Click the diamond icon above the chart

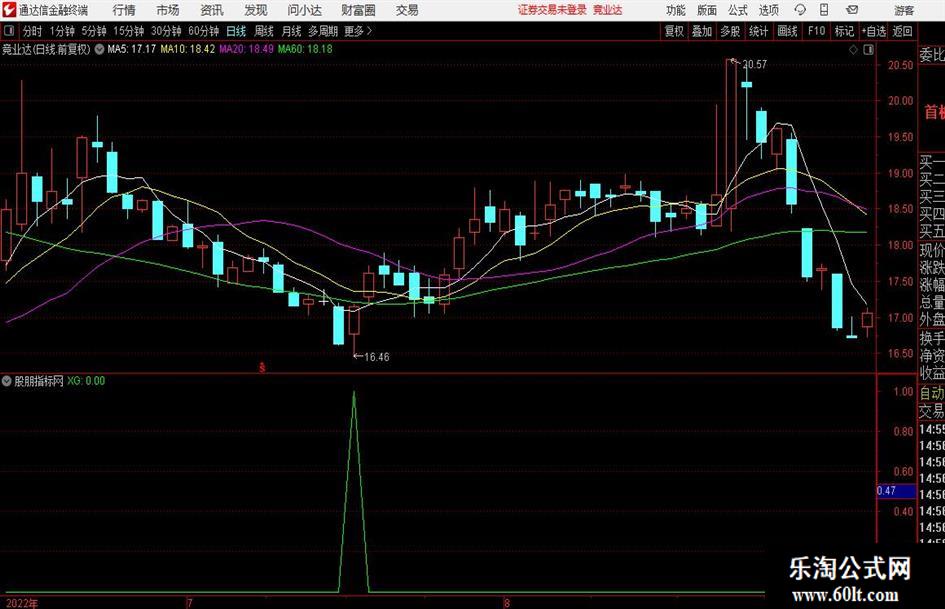point(853,50)
